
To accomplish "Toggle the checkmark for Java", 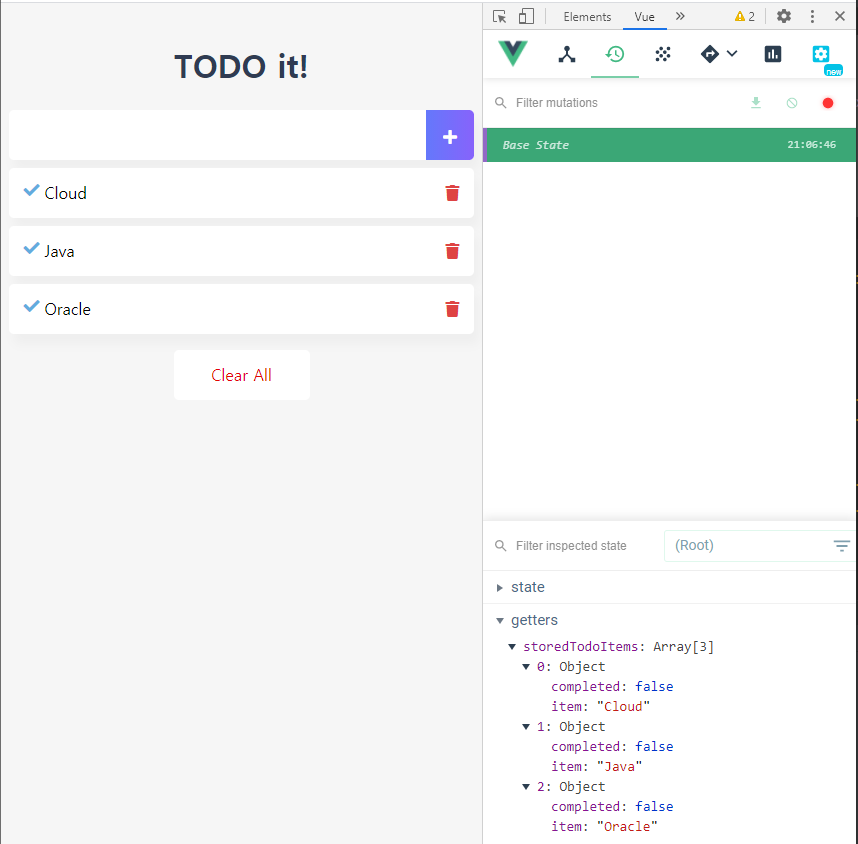I will pyautogui.click(x=31, y=248).
